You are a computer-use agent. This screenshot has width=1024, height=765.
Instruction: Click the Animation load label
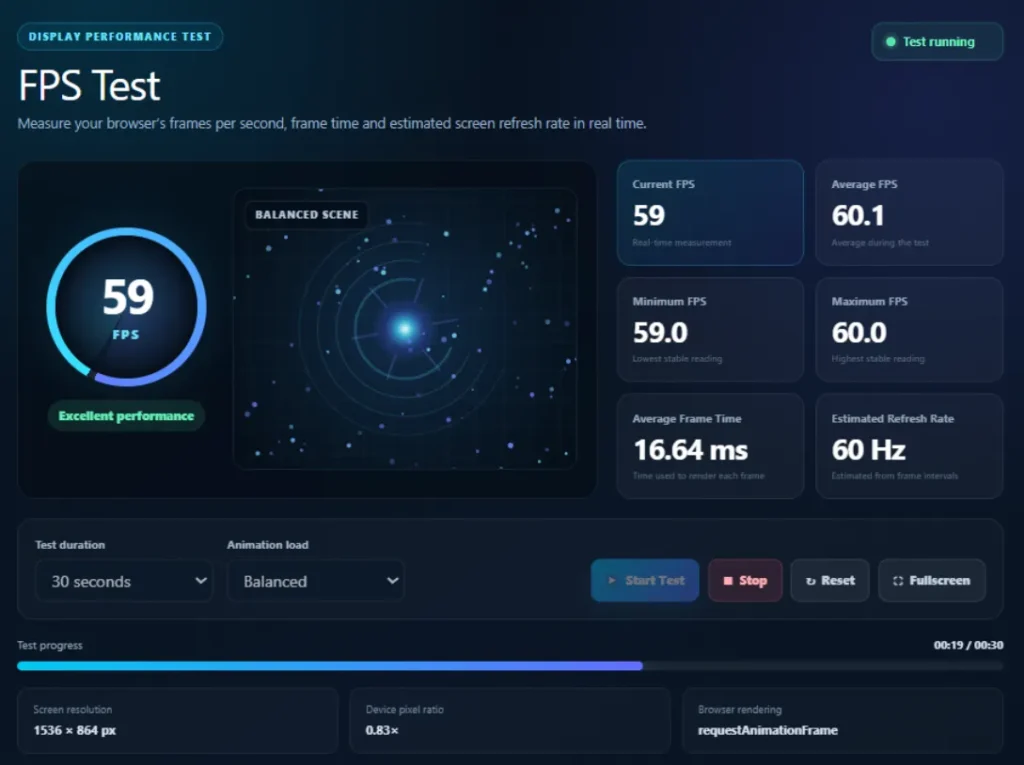pyautogui.click(x=268, y=545)
